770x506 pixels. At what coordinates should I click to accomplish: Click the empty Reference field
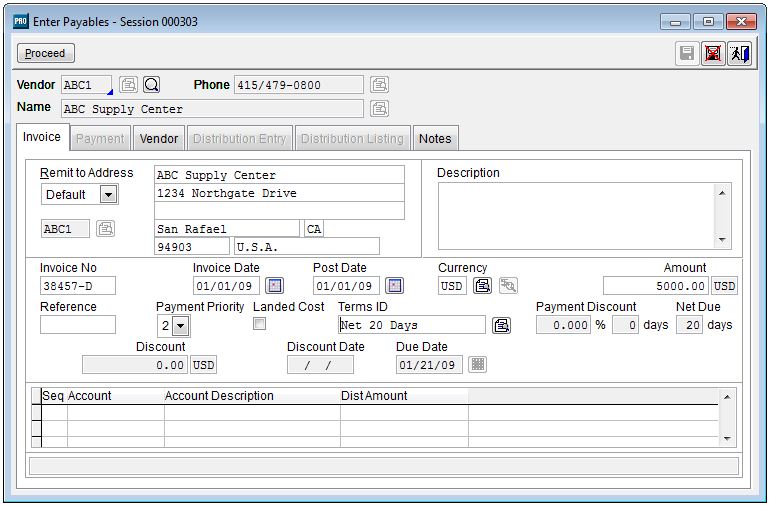tap(78, 325)
